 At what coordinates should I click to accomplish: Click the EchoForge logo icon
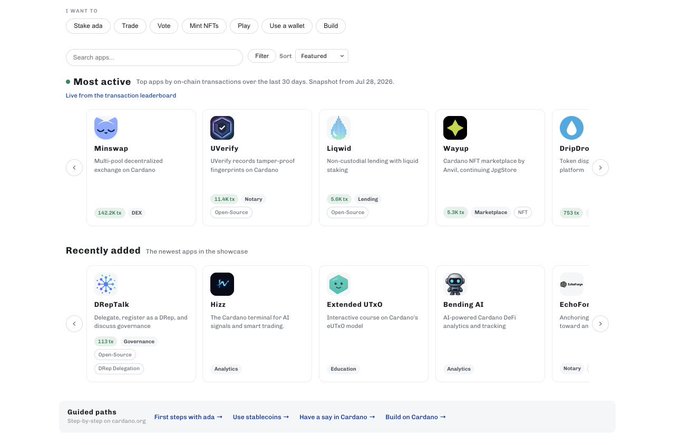(571, 284)
